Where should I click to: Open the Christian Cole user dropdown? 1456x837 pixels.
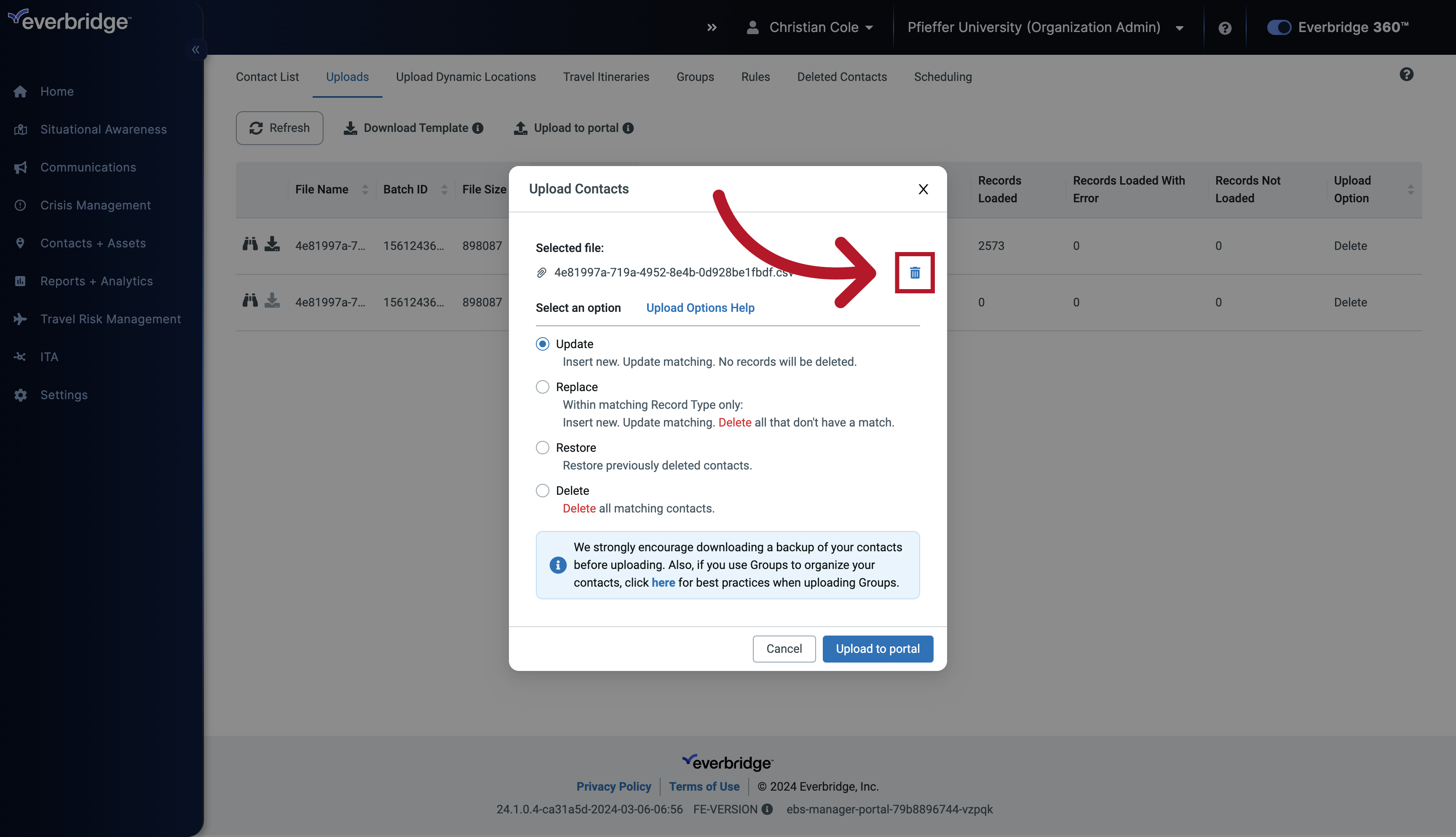tap(810, 27)
